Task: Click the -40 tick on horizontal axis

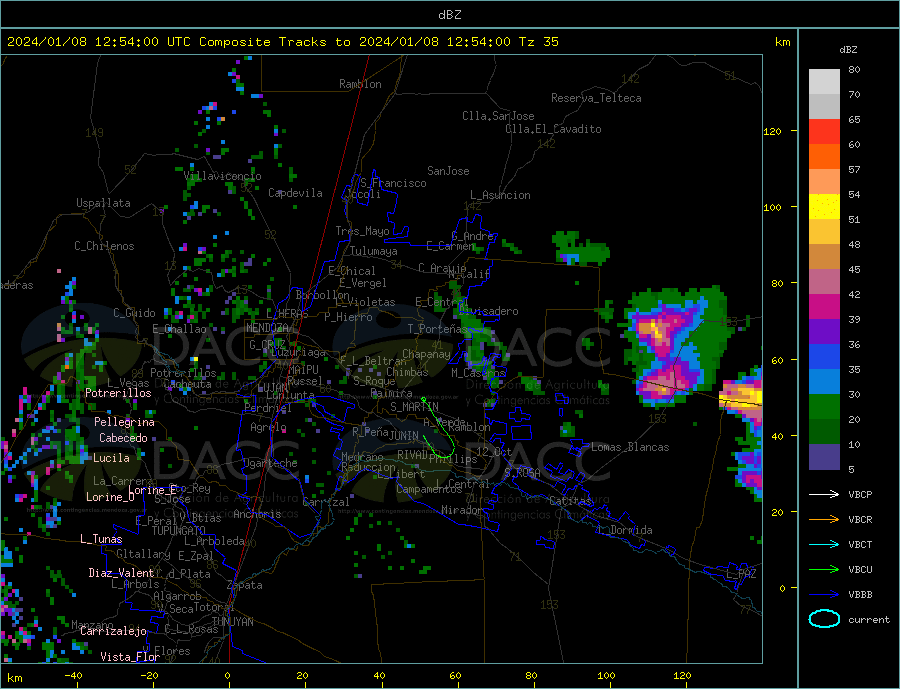Action: click(x=73, y=676)
